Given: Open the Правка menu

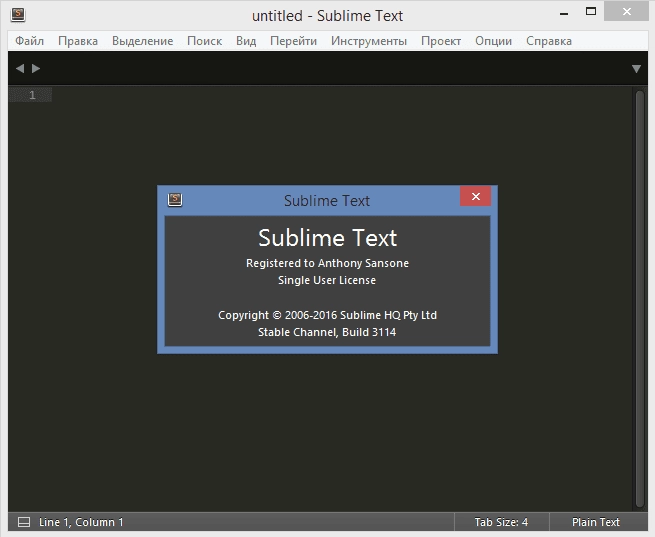Looking at the screenshot, I should pyautogui.click(x=78, y=41).
